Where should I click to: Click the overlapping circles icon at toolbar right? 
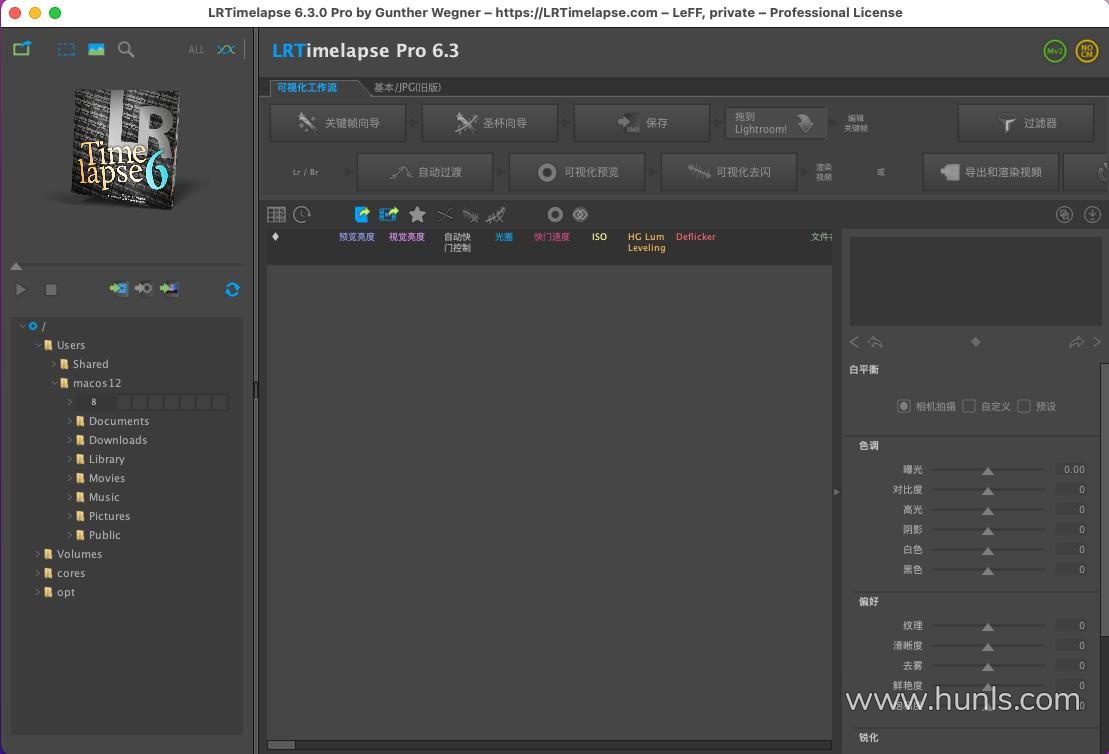coord(1064,214)
